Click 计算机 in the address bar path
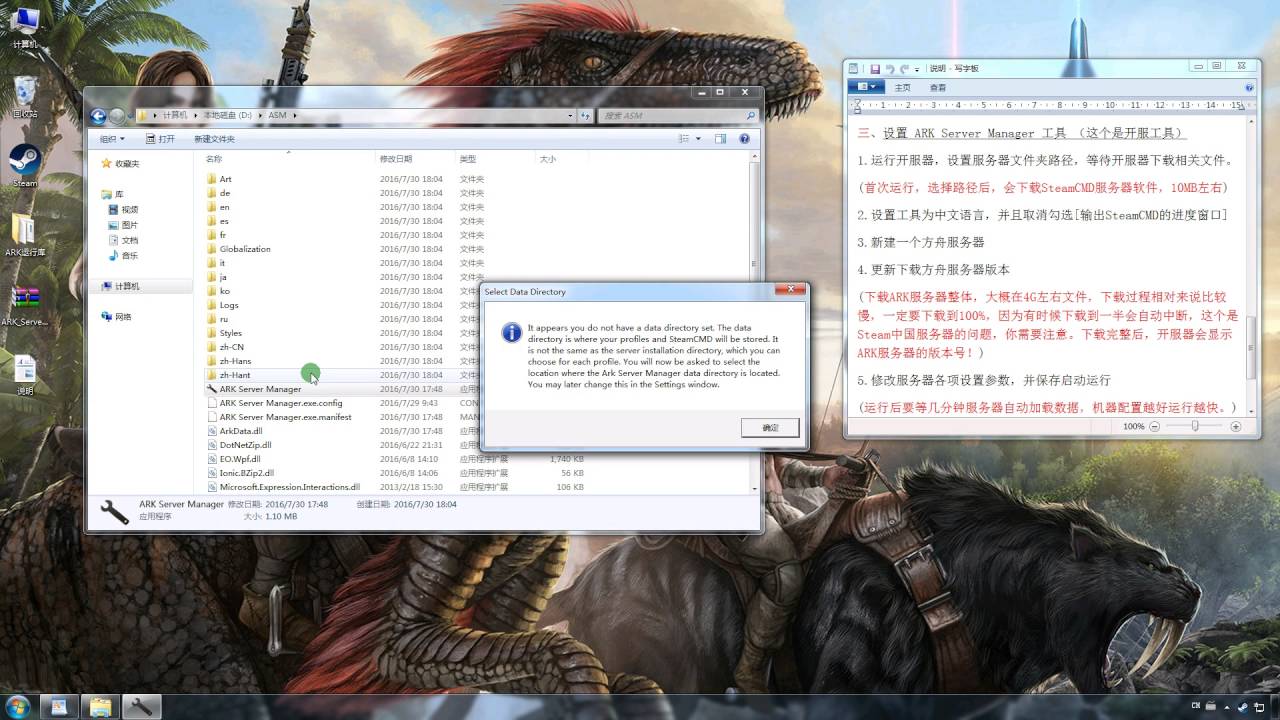The height and width of the screenshot is (720, 1280). point(174,115)
